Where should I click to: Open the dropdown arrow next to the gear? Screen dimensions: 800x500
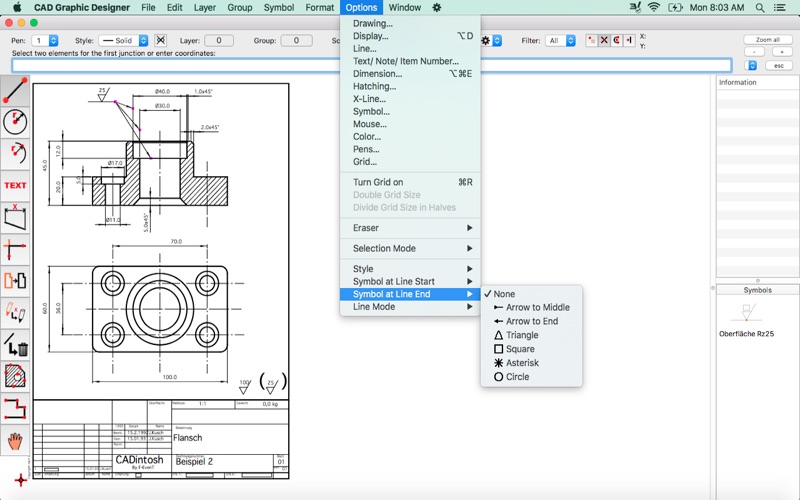pos(497,40)
